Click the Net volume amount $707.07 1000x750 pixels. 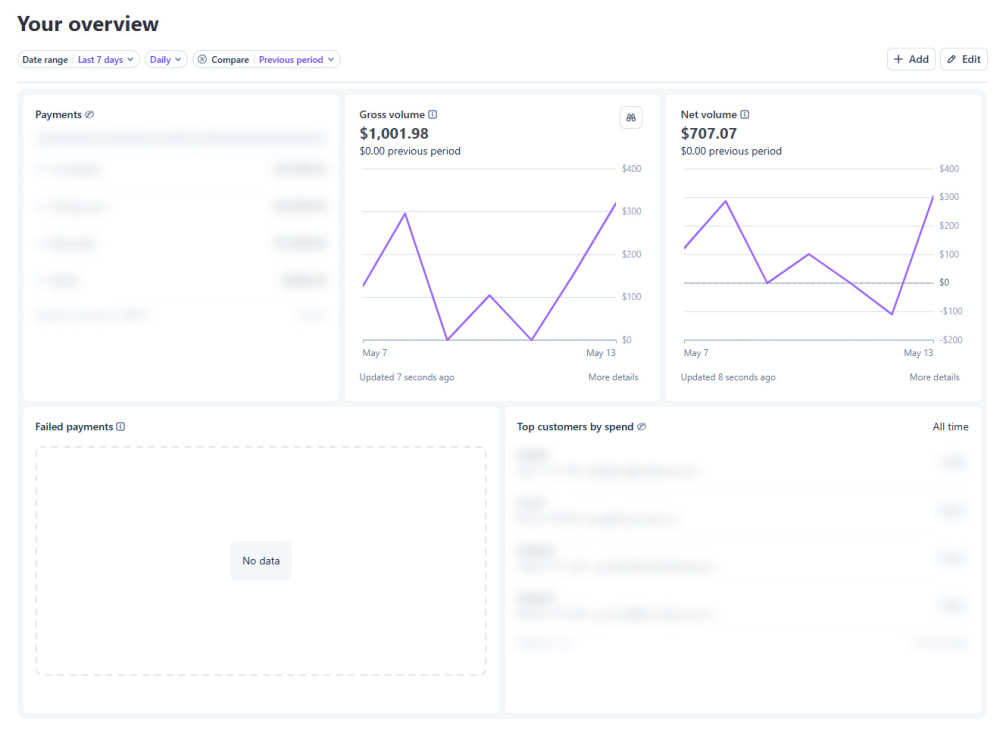(709, 133)
